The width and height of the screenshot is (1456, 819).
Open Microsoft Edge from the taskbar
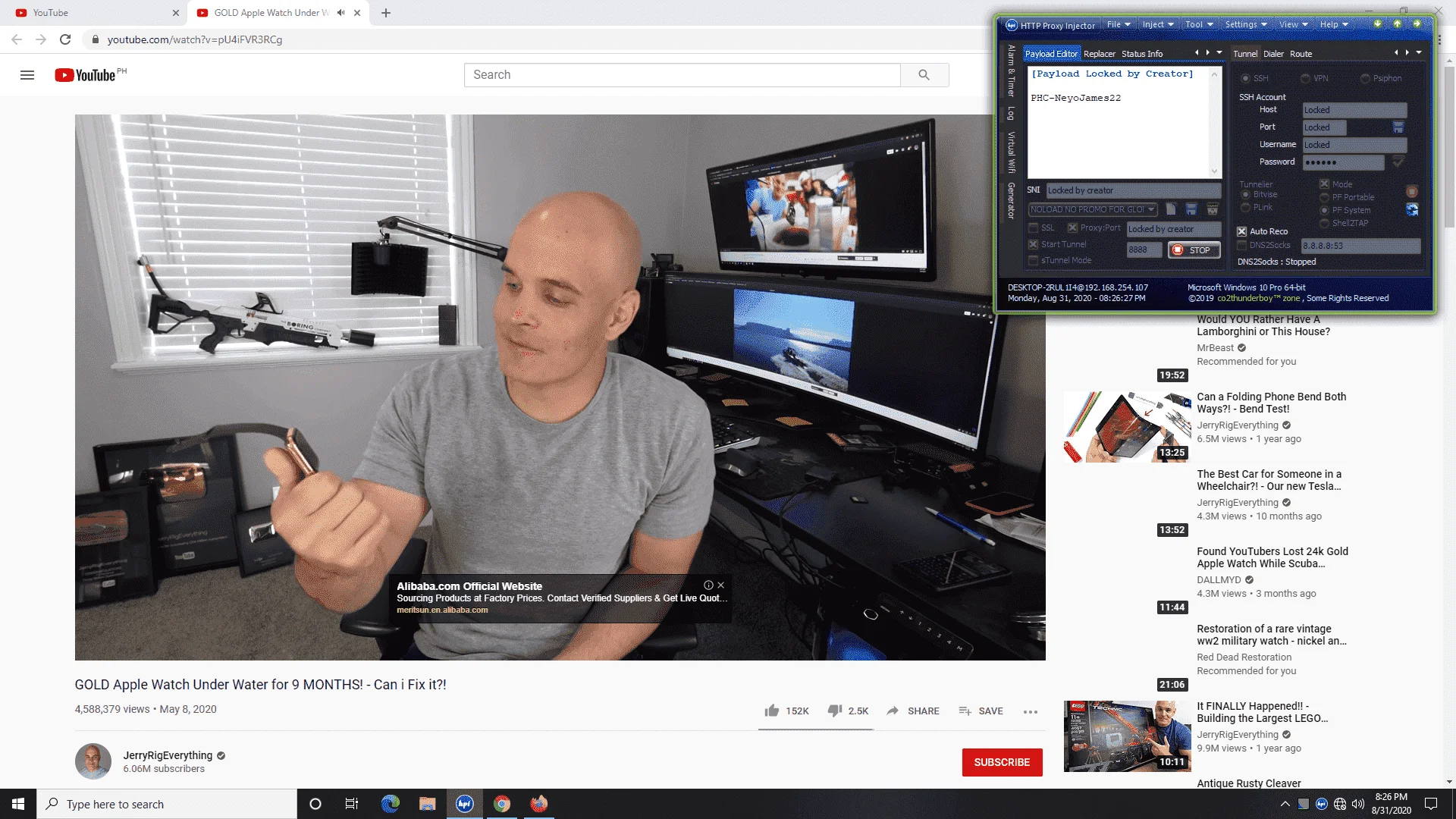391,804
